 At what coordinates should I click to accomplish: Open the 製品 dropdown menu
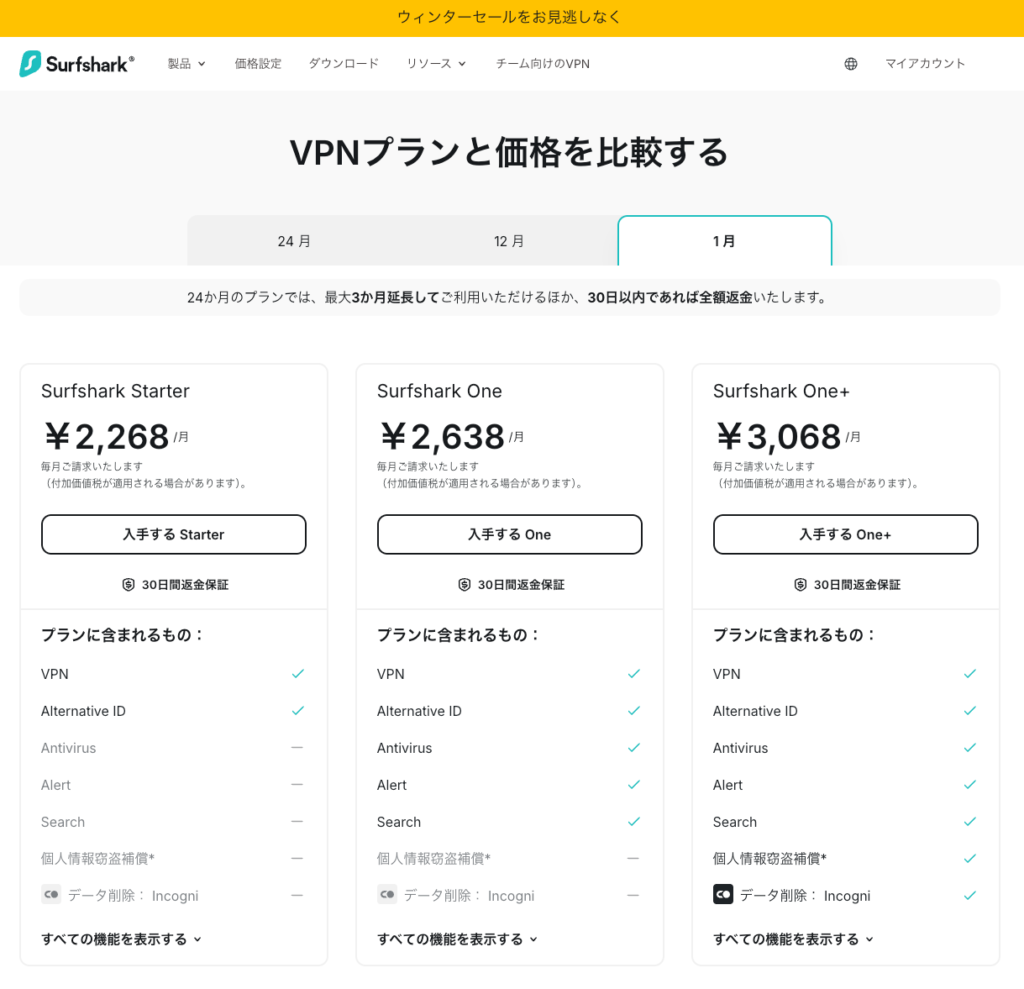(x=187, y=63)
